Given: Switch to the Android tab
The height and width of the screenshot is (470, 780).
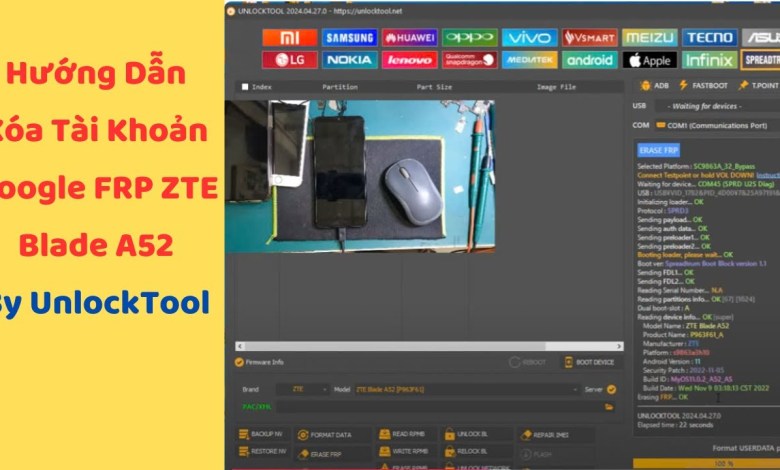Looking at the screenshot, I should coord(589,60).
